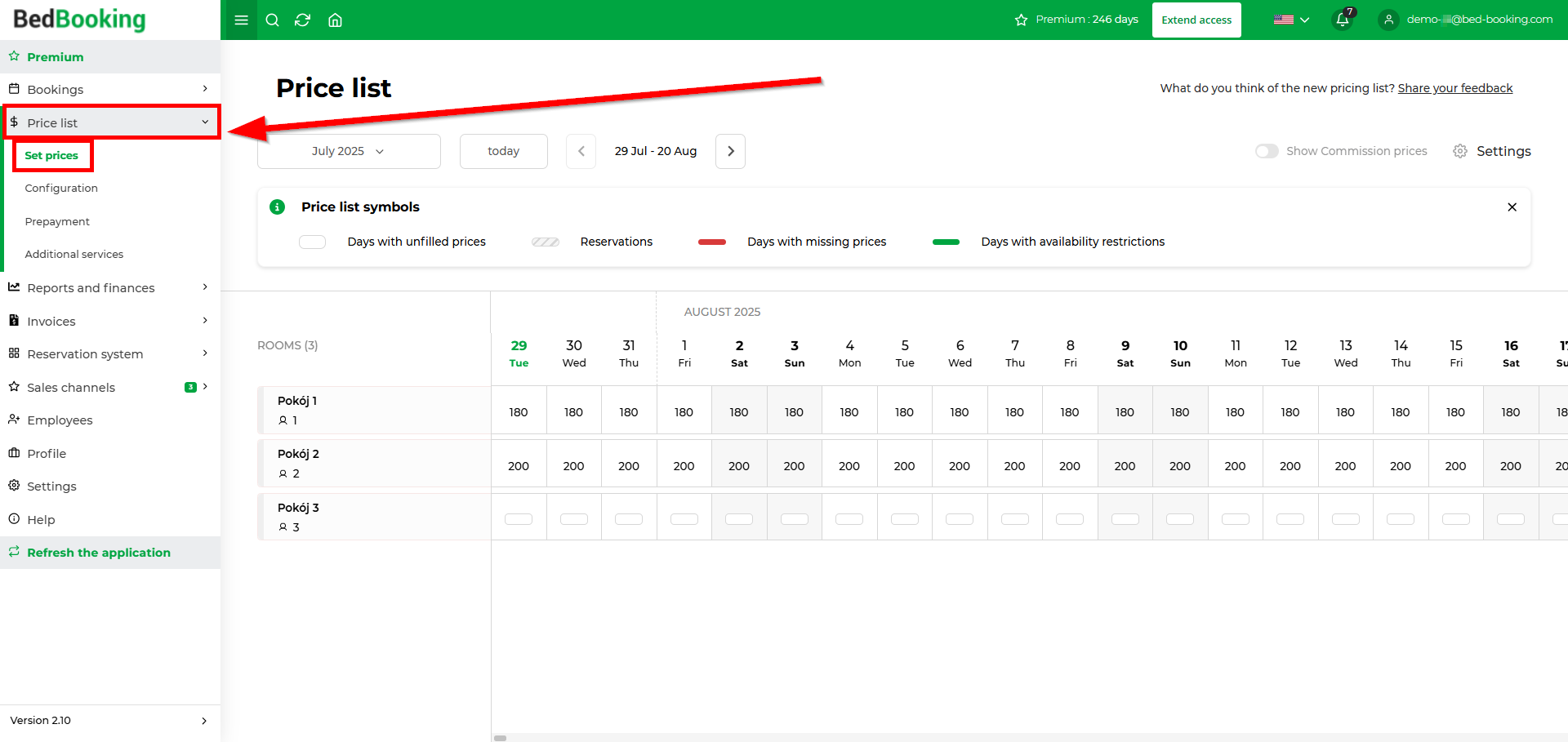This screenshot has width=1568, height=742.
Task: Open the Settings text link near Commission prices
Action: pos(1503,151)
